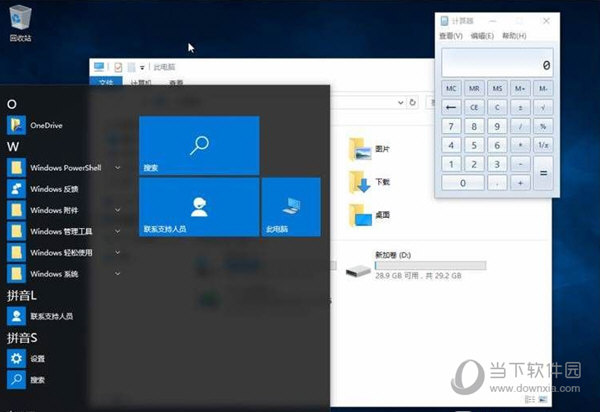
Task: Expand the Windows PowerShell group chevron
Action: pyautogui.click(x=118, y=168)
